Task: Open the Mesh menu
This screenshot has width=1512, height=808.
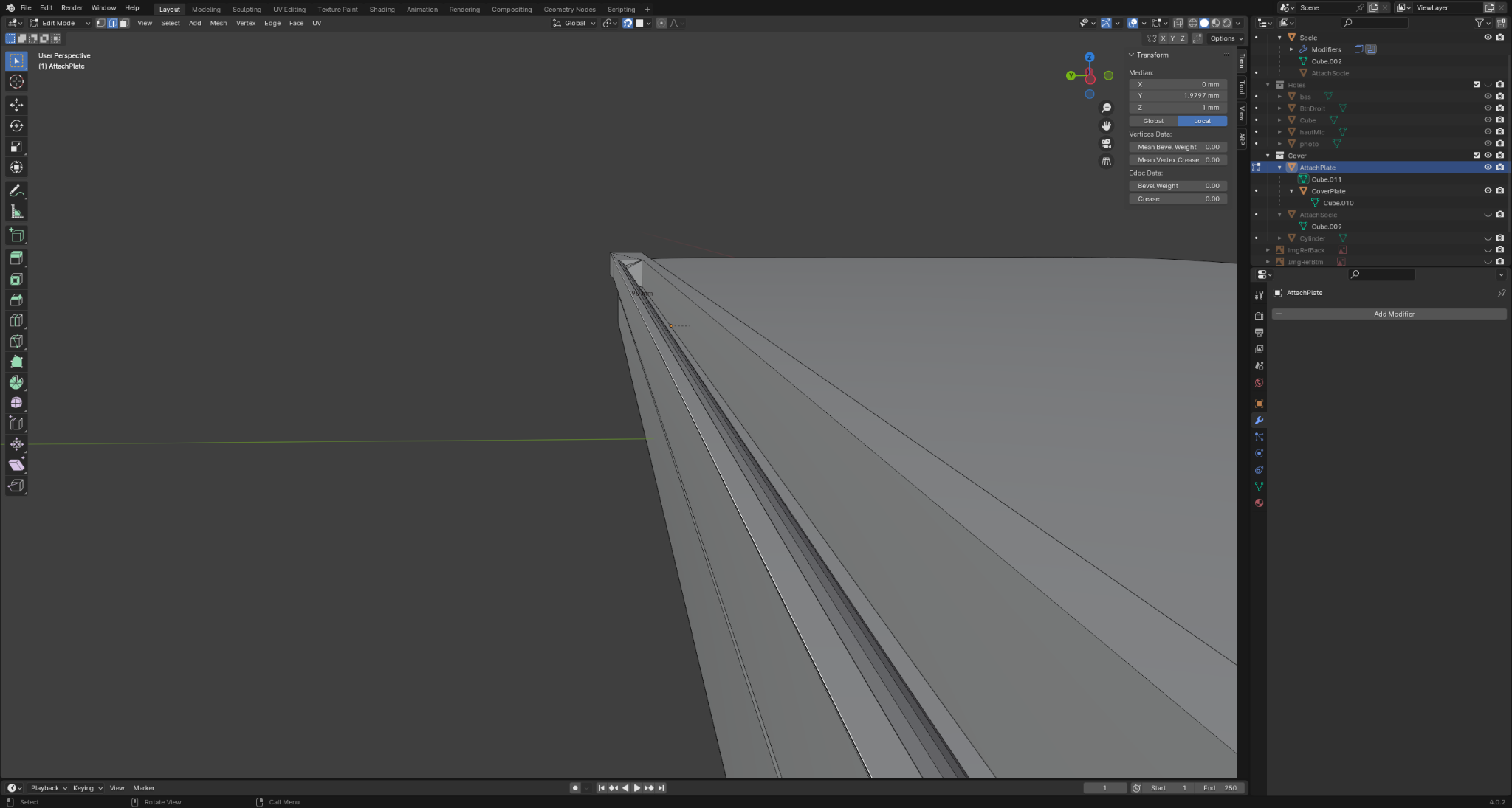Action: pos(218,23)
